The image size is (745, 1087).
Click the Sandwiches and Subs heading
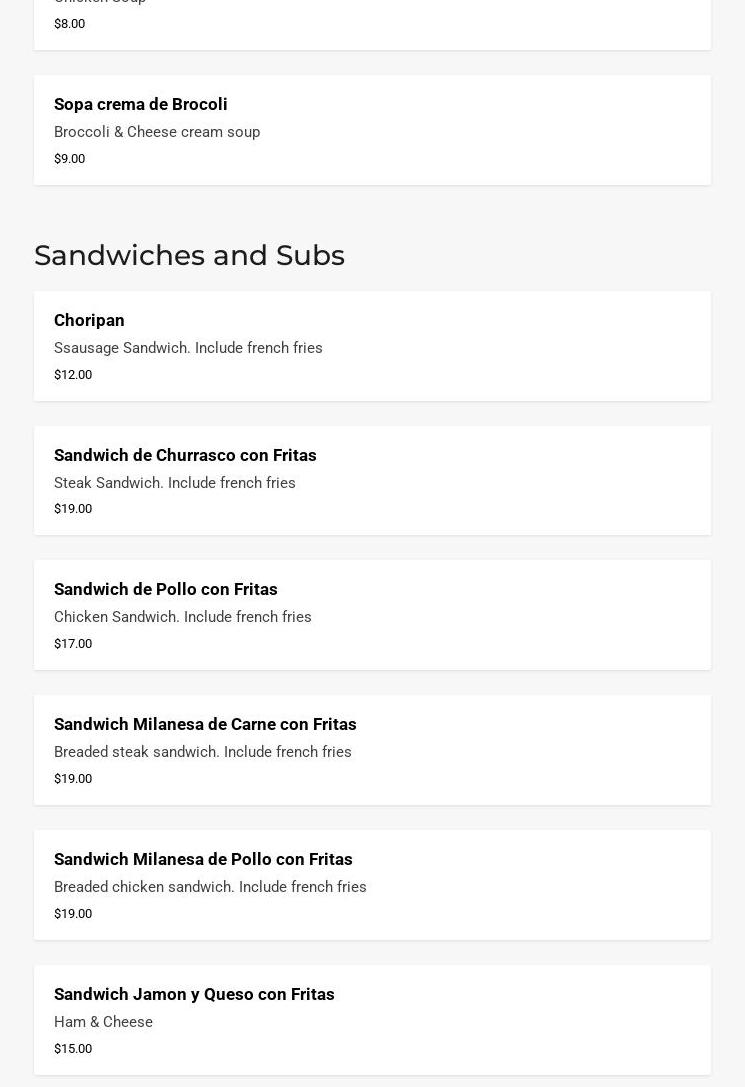(189, 255)
